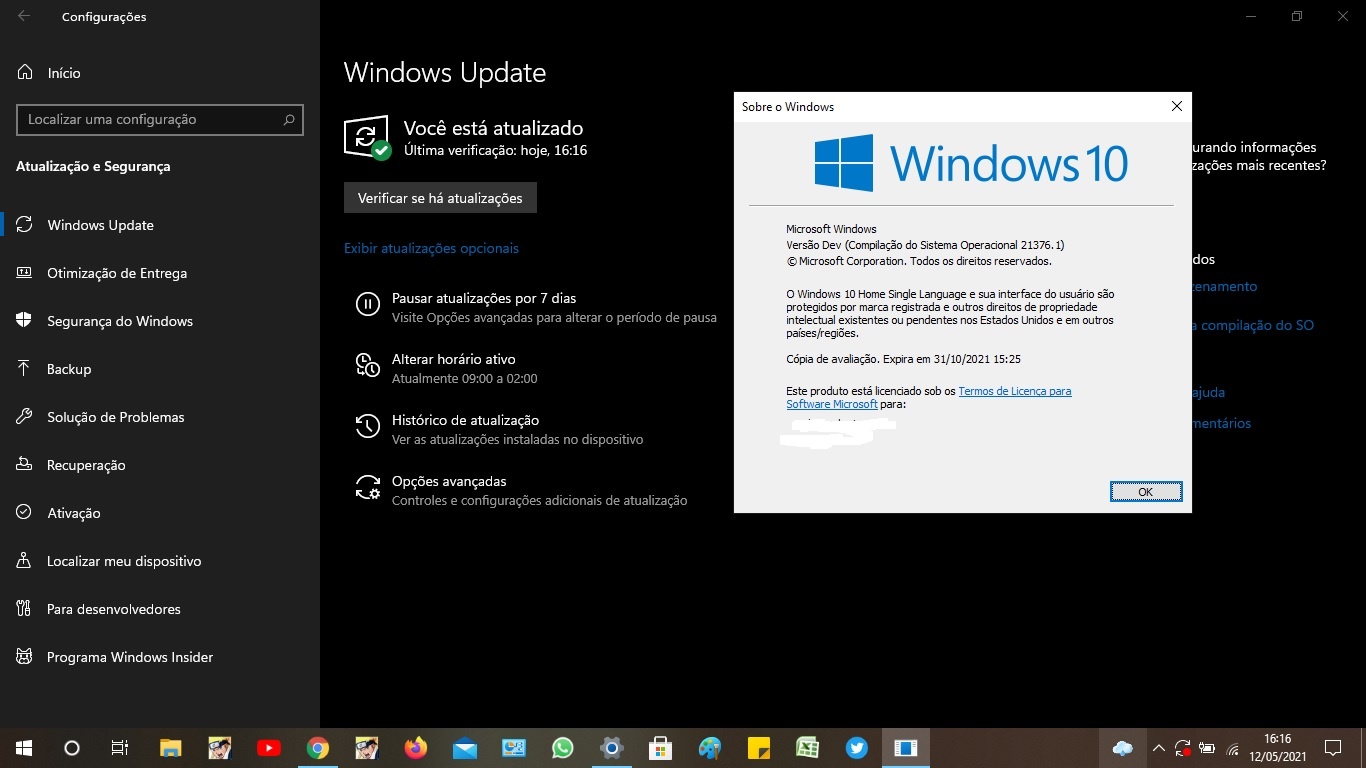Open Otimização de Entrega section
Viewport: 1366px width, 768px height.
click(160, 273)
